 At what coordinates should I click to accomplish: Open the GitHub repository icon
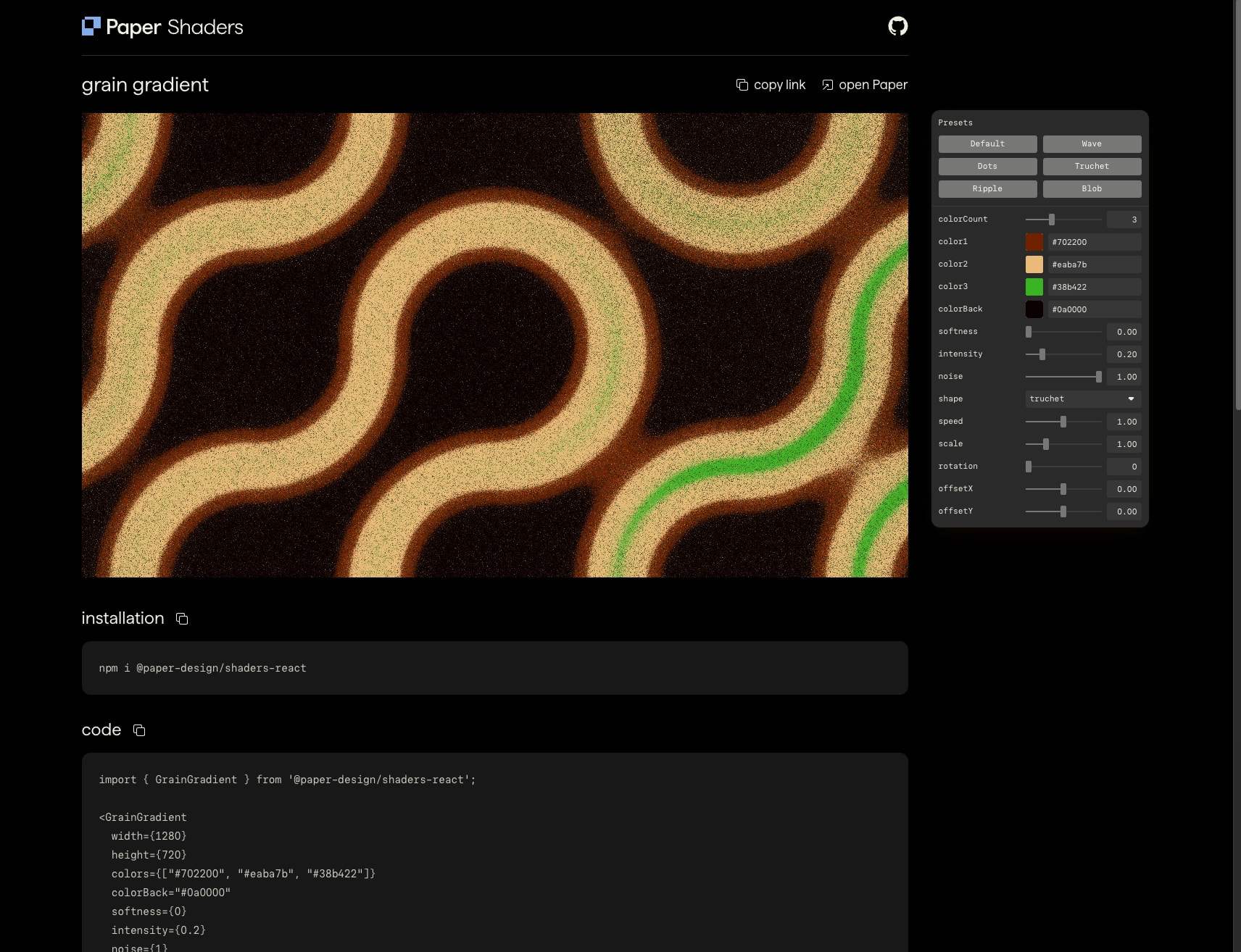click(x=897, y=26)
